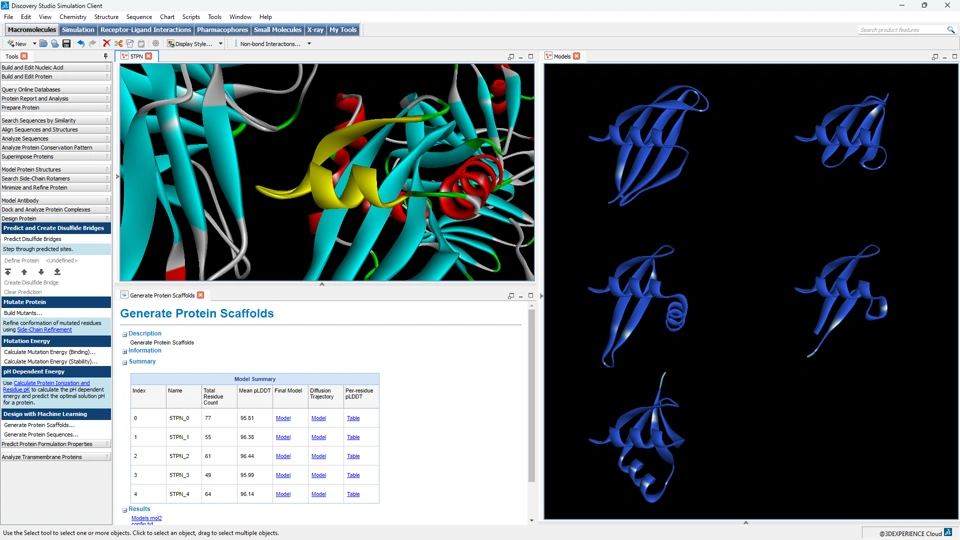
Task: Expand the Model Antibody tool group
Action: click(55, 200)
